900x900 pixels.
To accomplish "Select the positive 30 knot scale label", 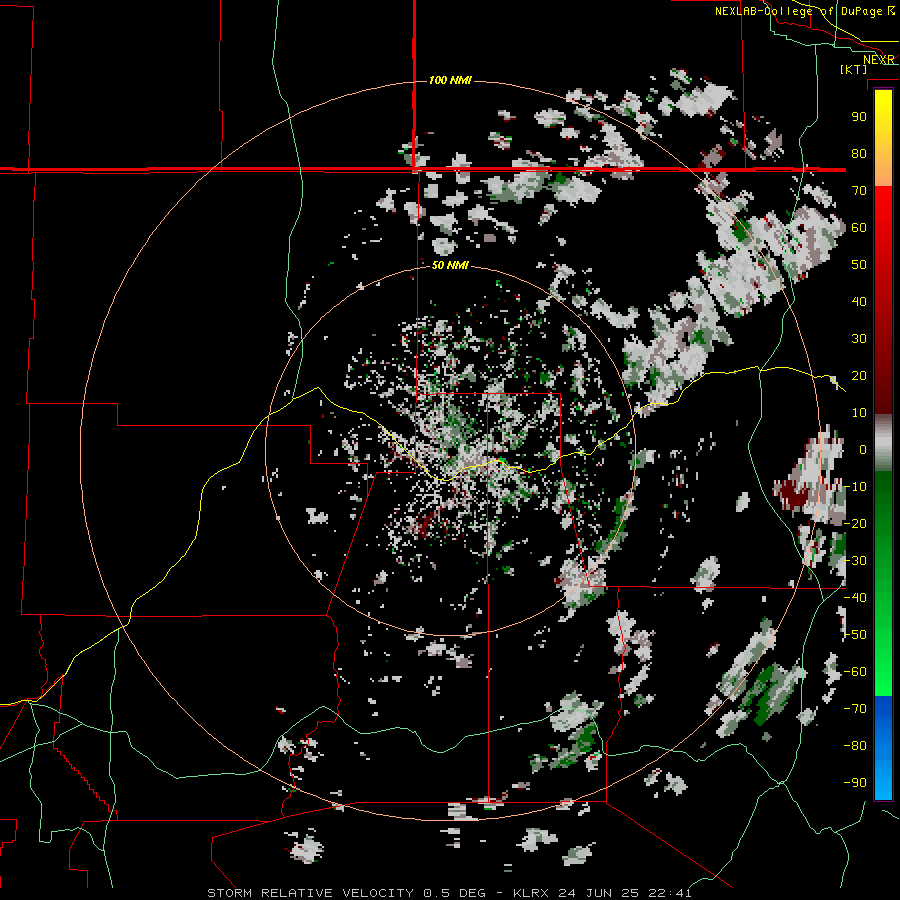I will [x=859, y=339].
